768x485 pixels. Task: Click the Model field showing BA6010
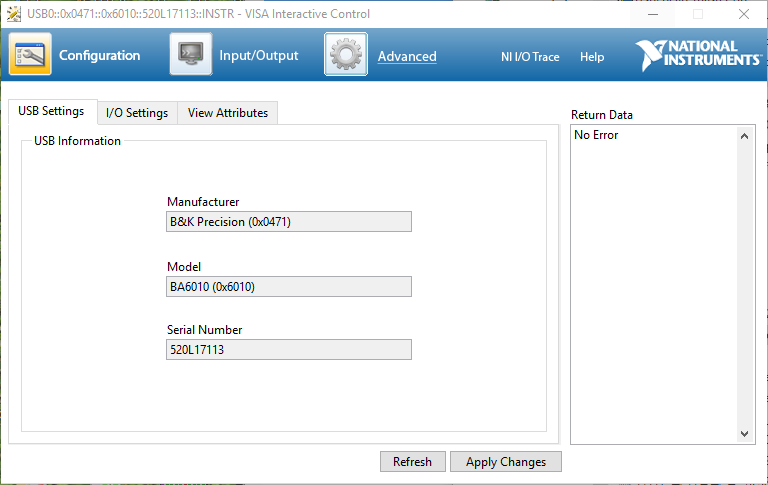[289, 287]
